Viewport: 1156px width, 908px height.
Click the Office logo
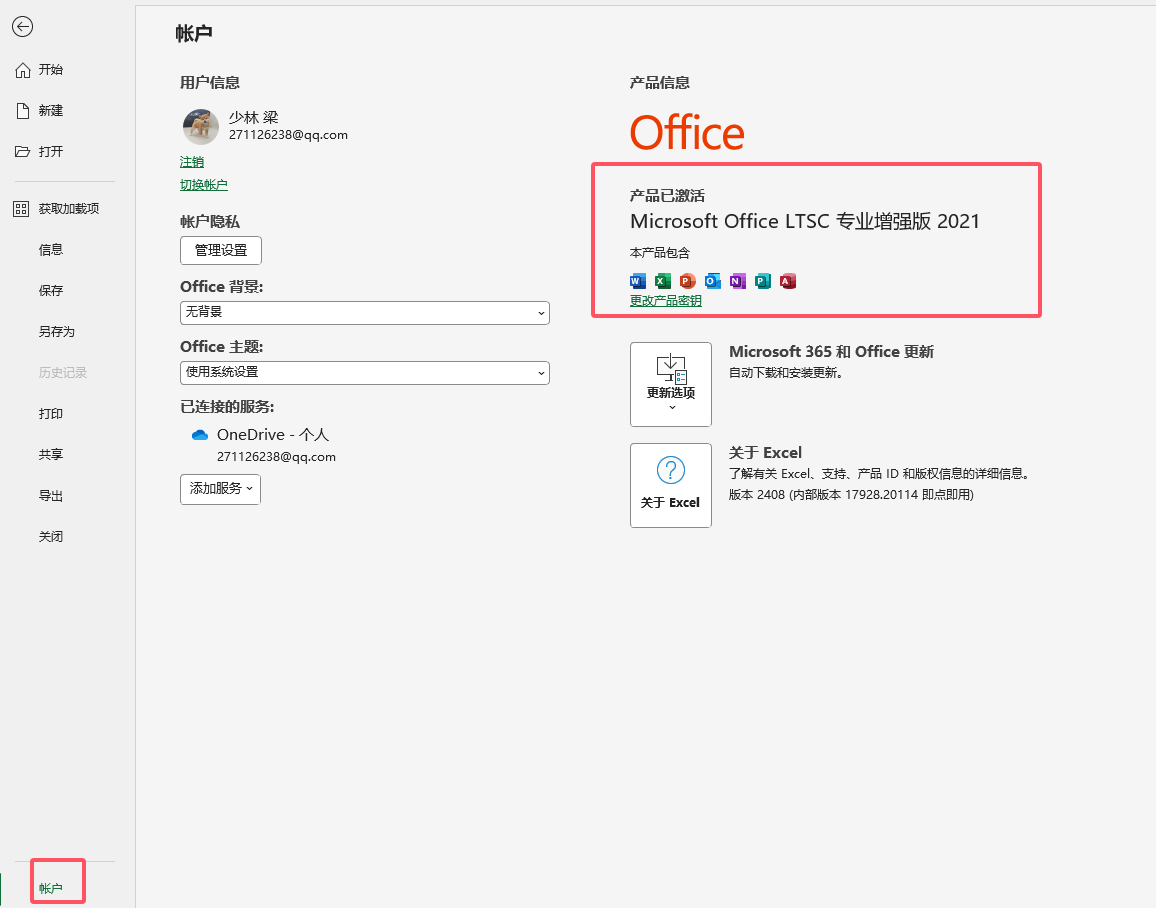click(687, 133)
